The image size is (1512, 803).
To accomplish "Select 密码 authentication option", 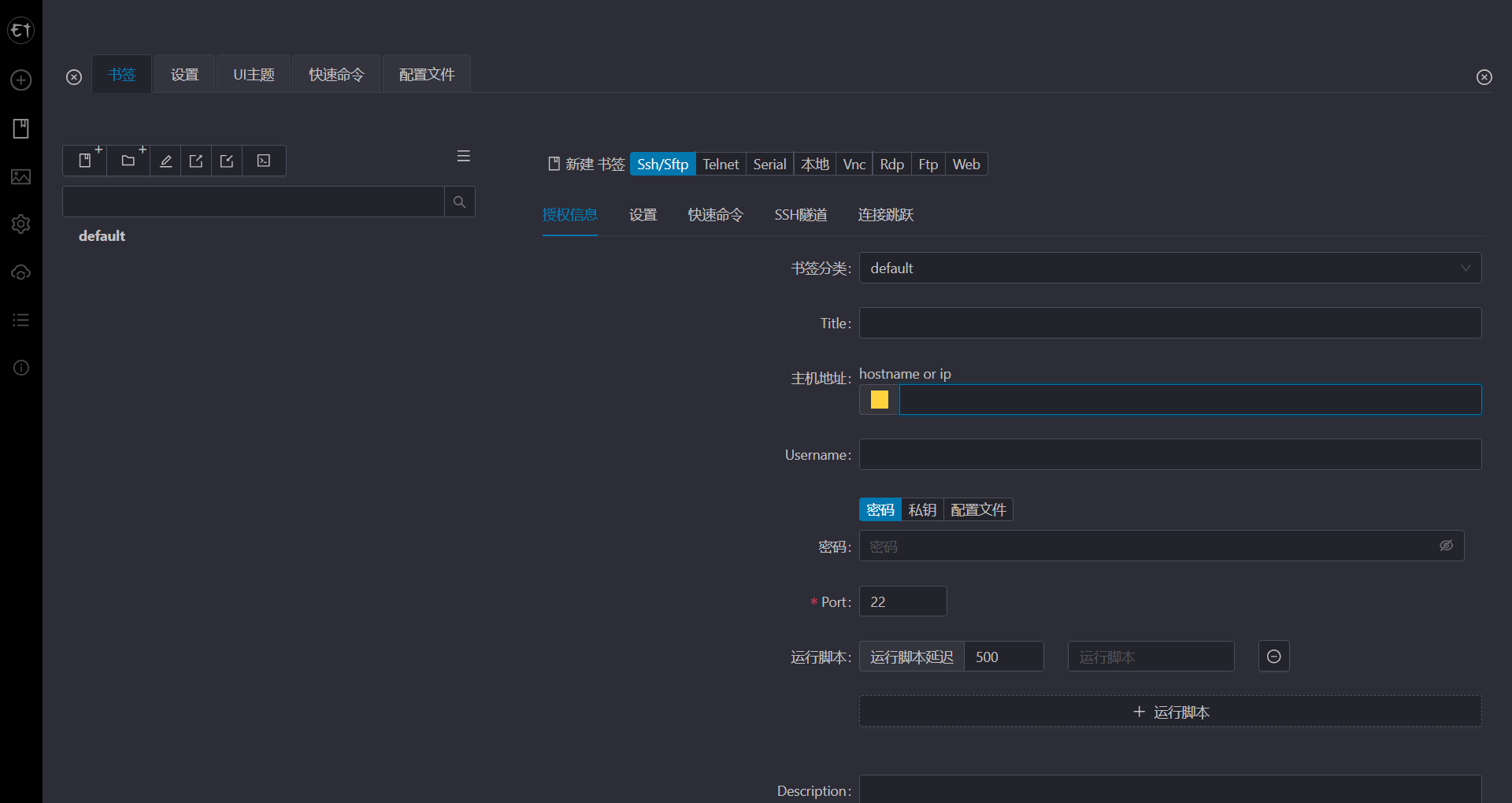I will pyautogui.click(x=880, y=510).
